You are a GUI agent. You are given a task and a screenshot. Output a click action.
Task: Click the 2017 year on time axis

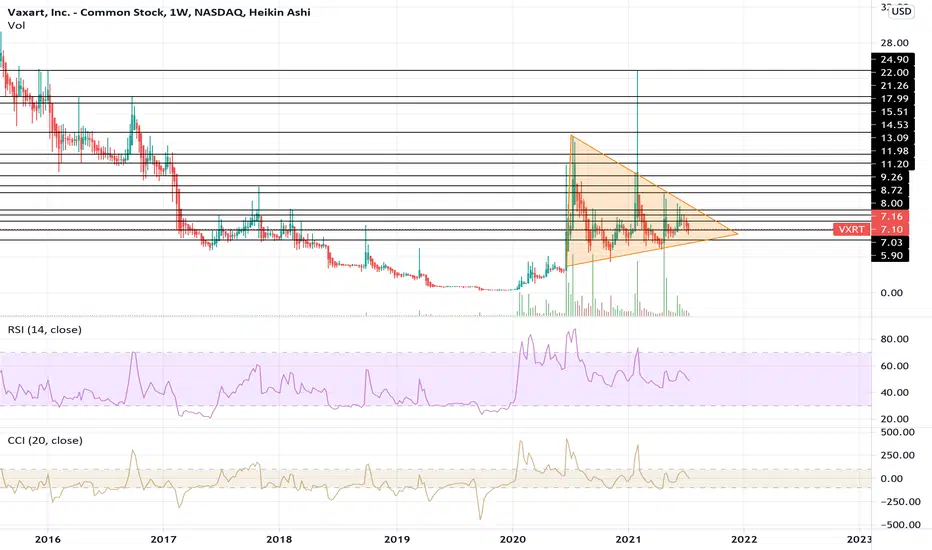pyautogui.click(x=163, y=539)
